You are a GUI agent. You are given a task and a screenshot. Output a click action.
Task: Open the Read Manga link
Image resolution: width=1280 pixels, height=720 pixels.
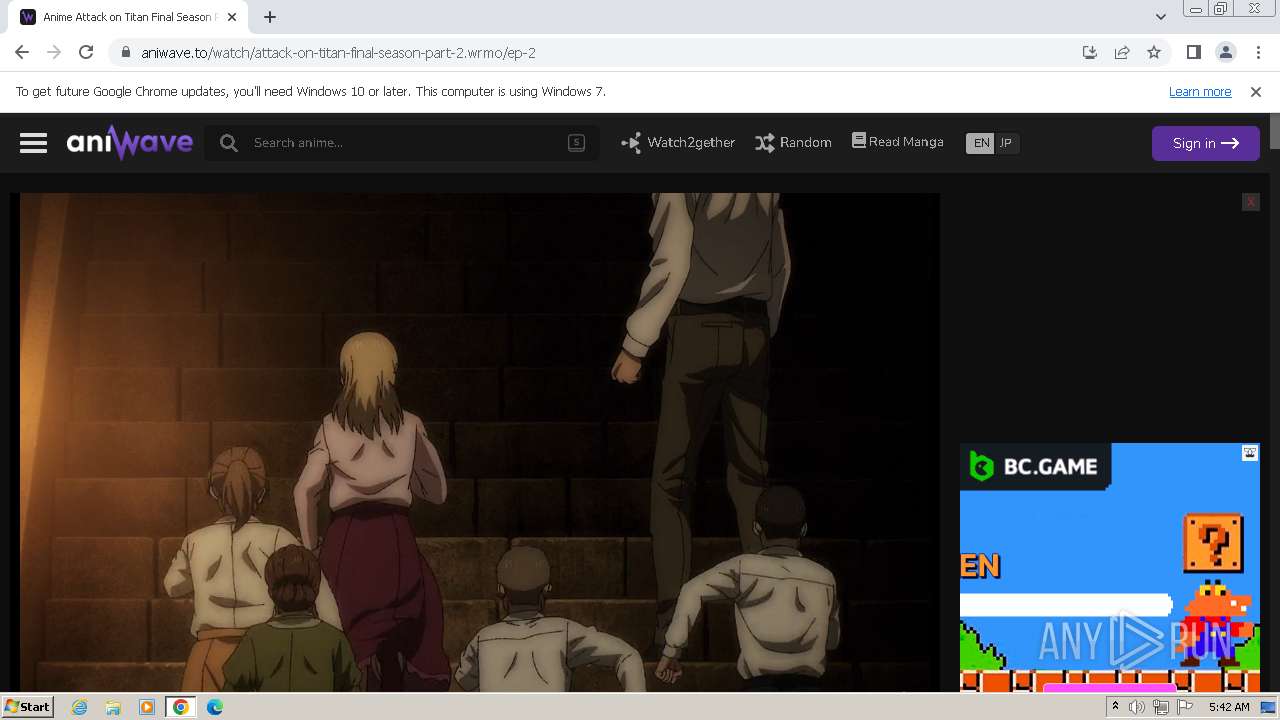pos(897,142)
